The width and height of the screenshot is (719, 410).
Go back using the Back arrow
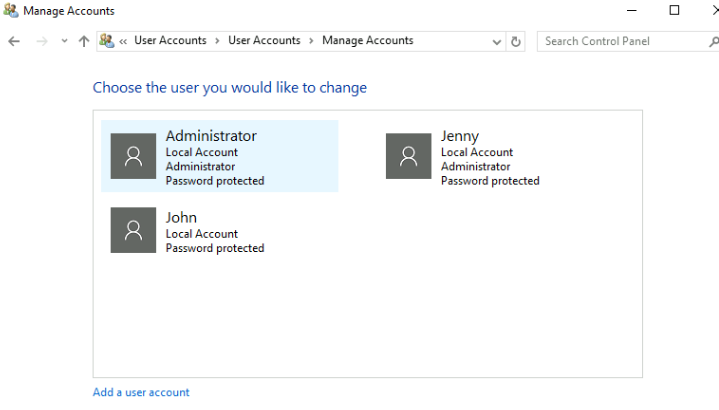click(14, 41)
